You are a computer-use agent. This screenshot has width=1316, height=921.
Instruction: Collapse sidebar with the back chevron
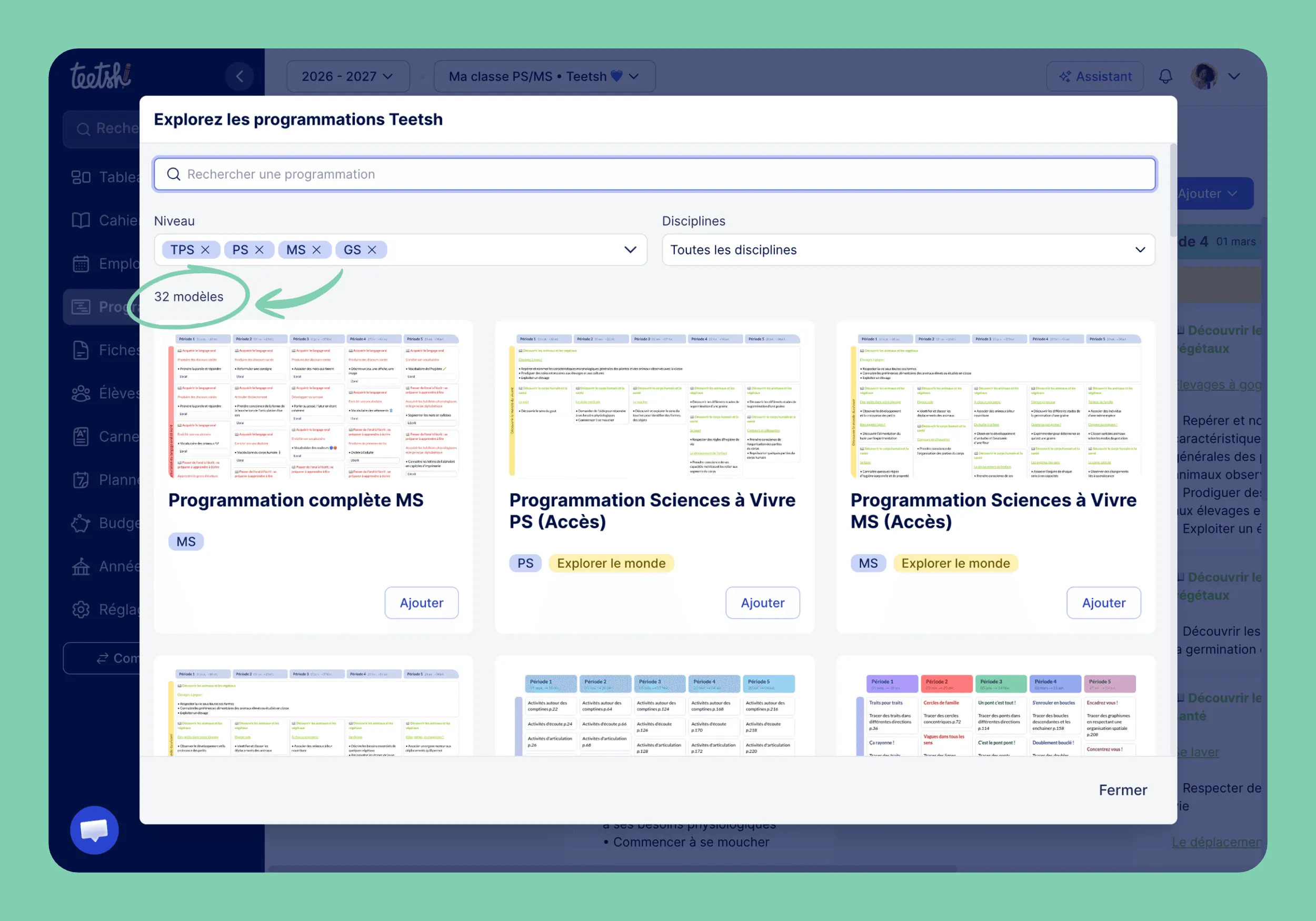coord(240,76)
